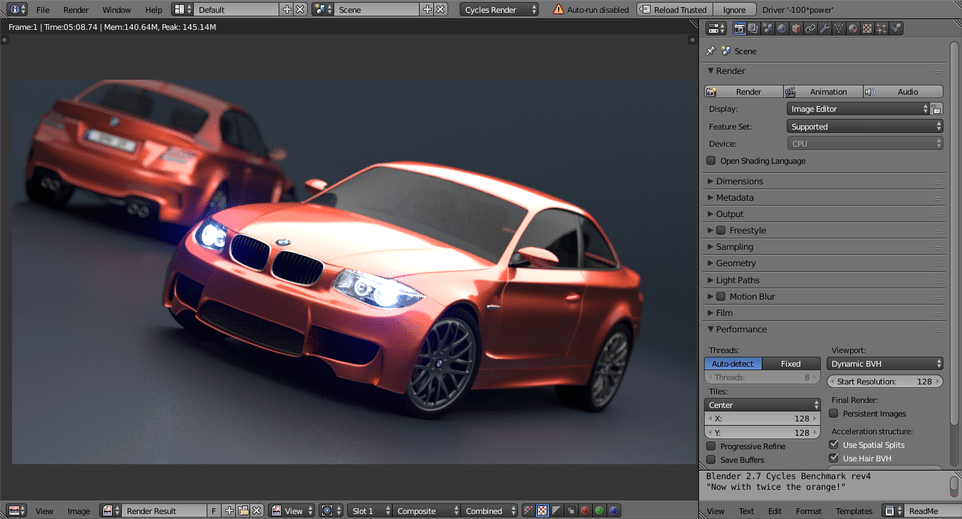
Task: Open the Particles properties icon
Action: pyautogui.click(x=882, y=28)
